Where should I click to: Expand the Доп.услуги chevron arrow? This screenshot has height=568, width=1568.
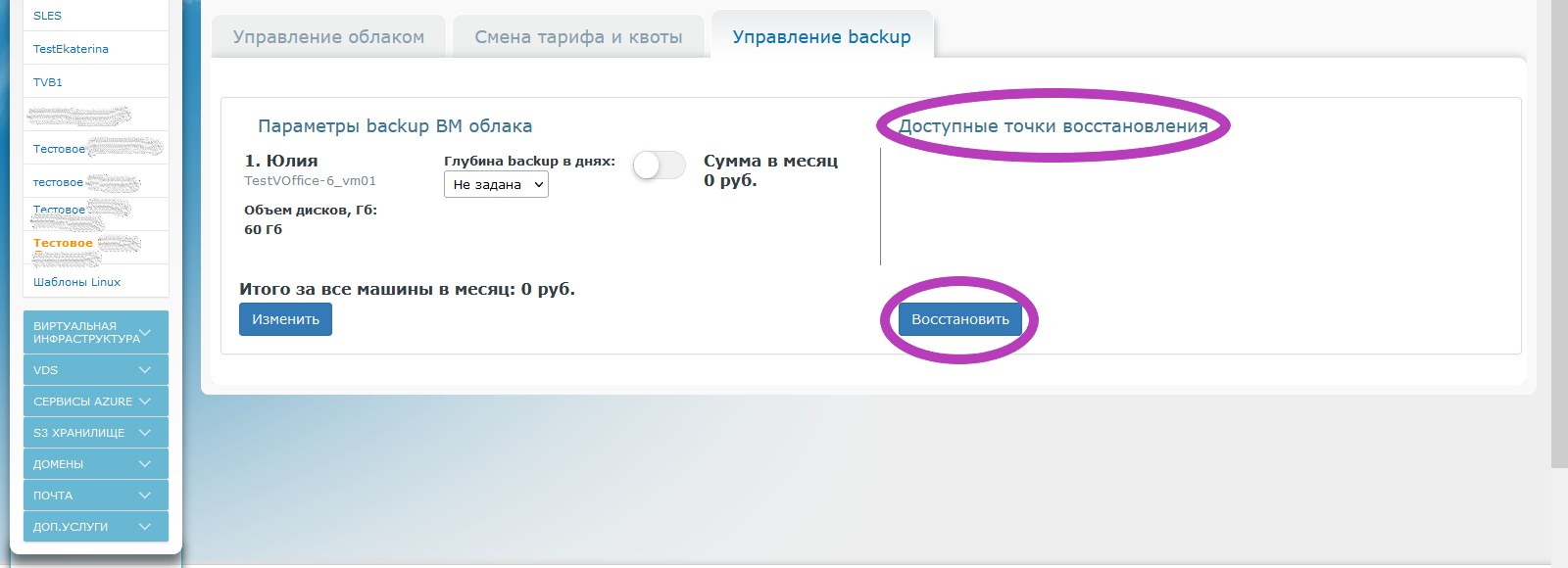(x=145, y=527)
